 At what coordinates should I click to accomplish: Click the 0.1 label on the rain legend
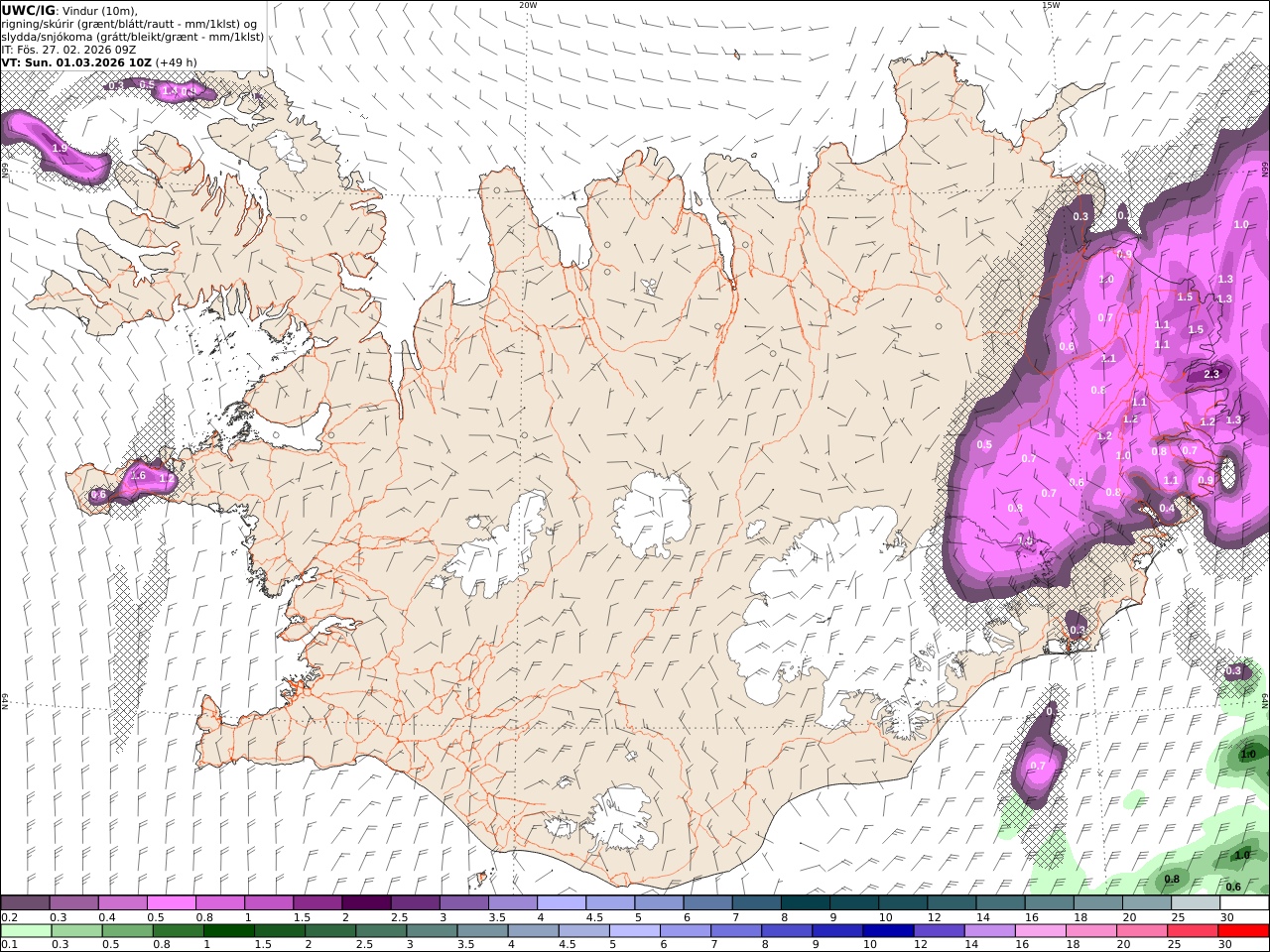click(8, 945)
